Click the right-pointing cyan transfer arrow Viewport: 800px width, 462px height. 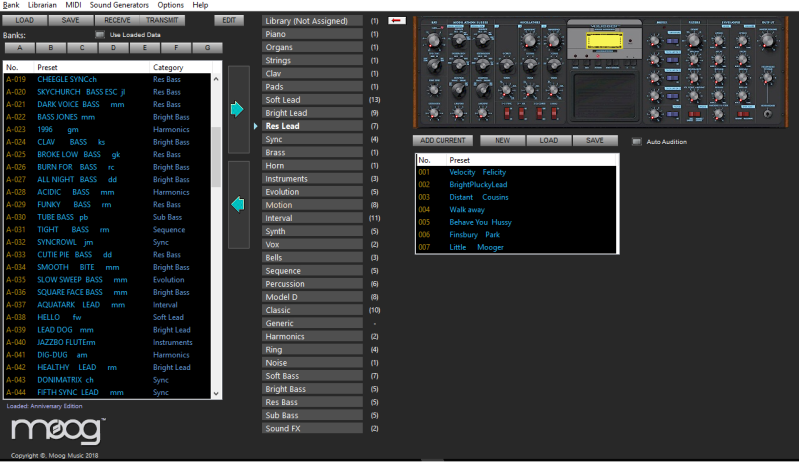[237, 109]
